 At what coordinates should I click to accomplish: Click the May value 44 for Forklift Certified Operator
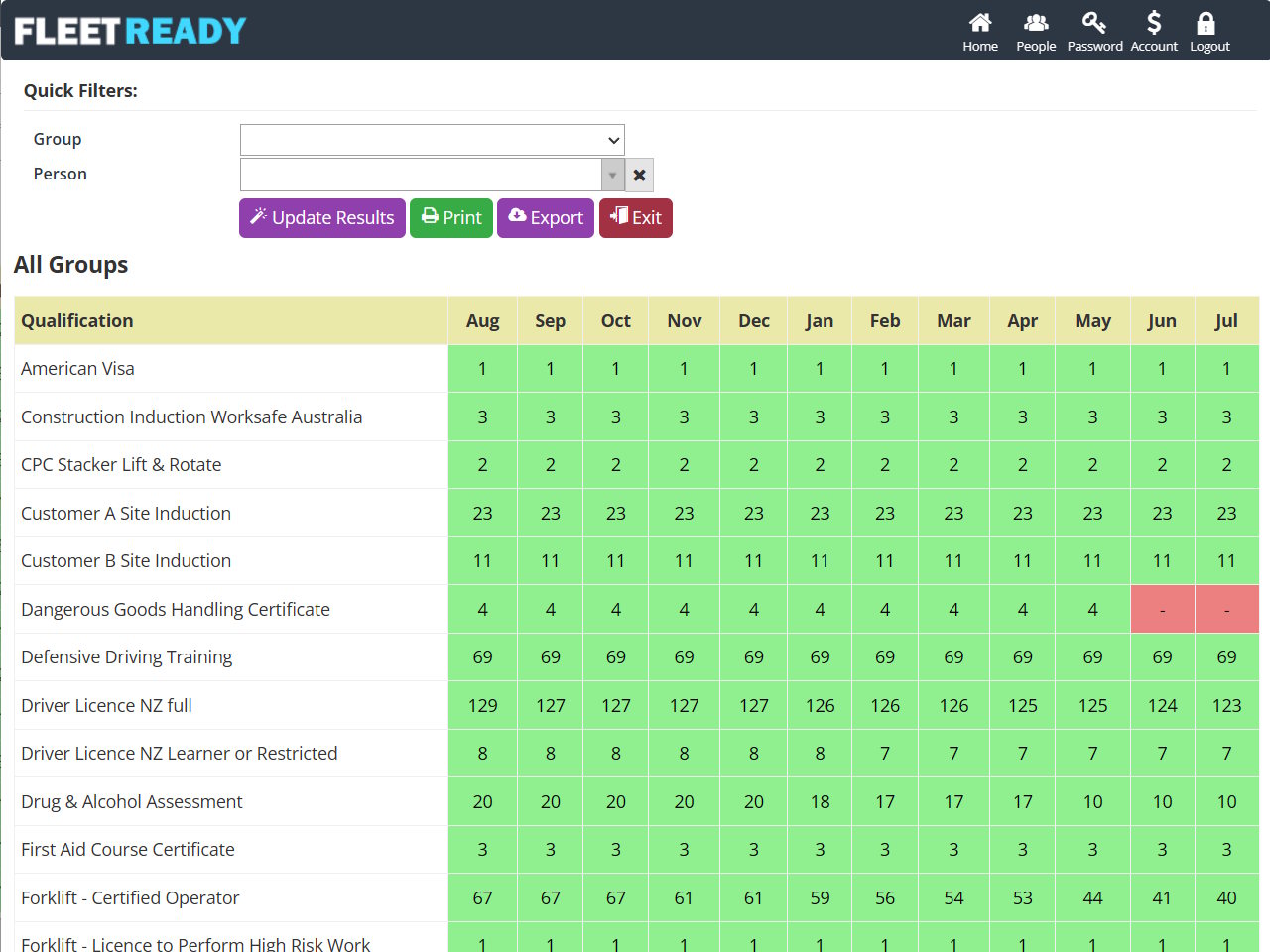click(x=1093, y=897)
